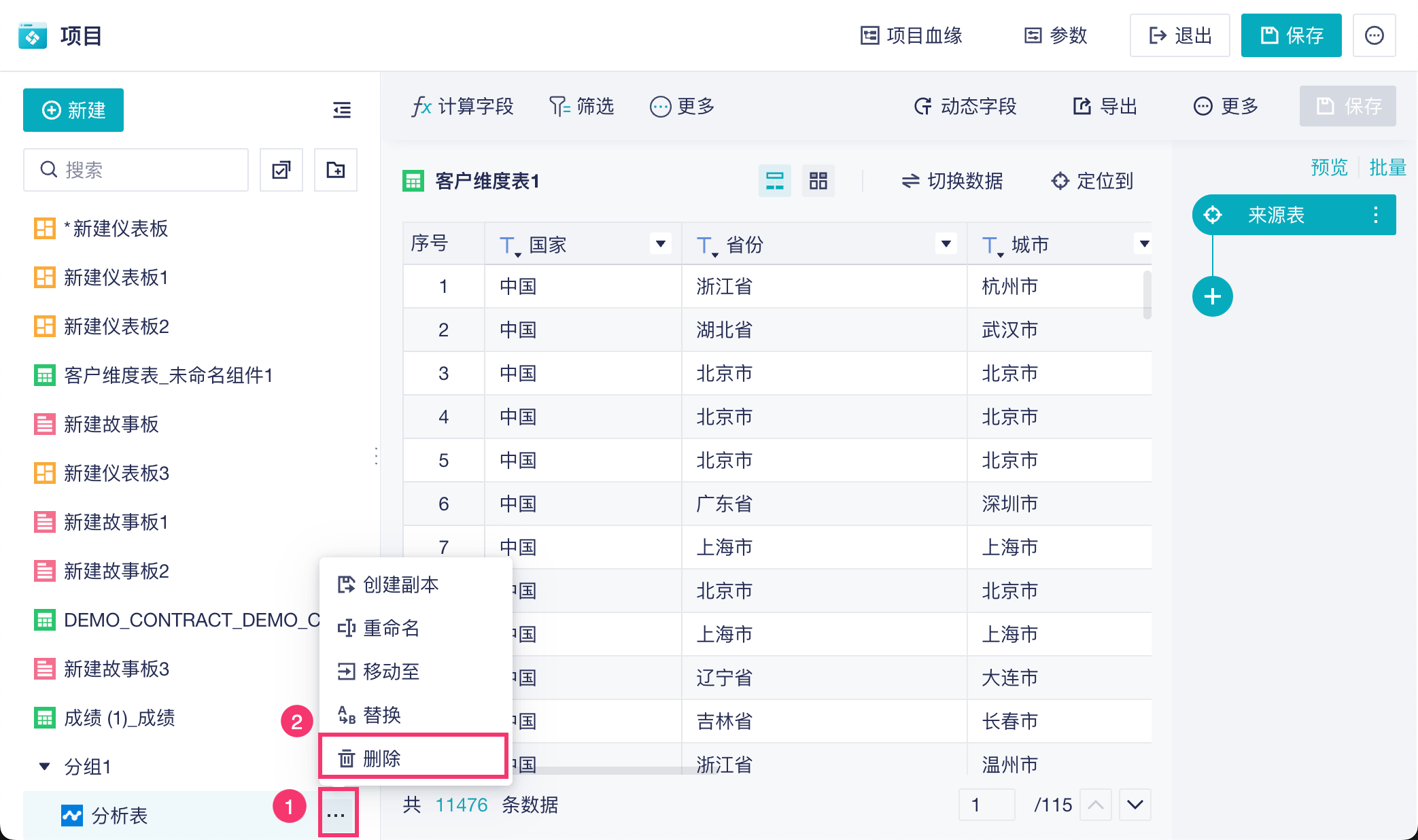Click the table vertical scrollbar thumb
The height and width of the screenshot is (840, 1418).
click(1147, 294)
